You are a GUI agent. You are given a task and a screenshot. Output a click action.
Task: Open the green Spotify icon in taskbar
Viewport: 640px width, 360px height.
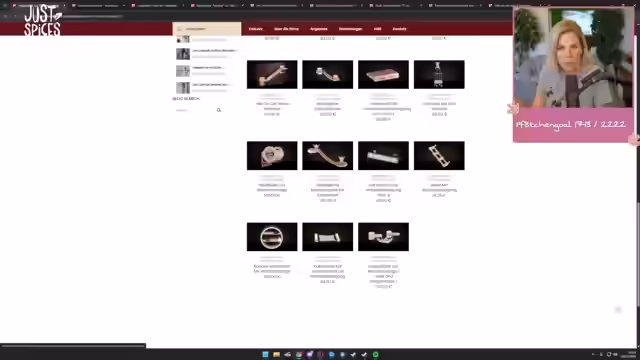376,354
